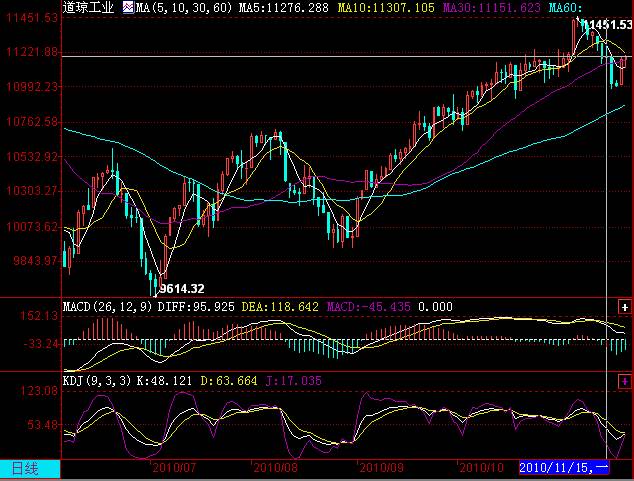Click the MA60 label

[565, 8]
